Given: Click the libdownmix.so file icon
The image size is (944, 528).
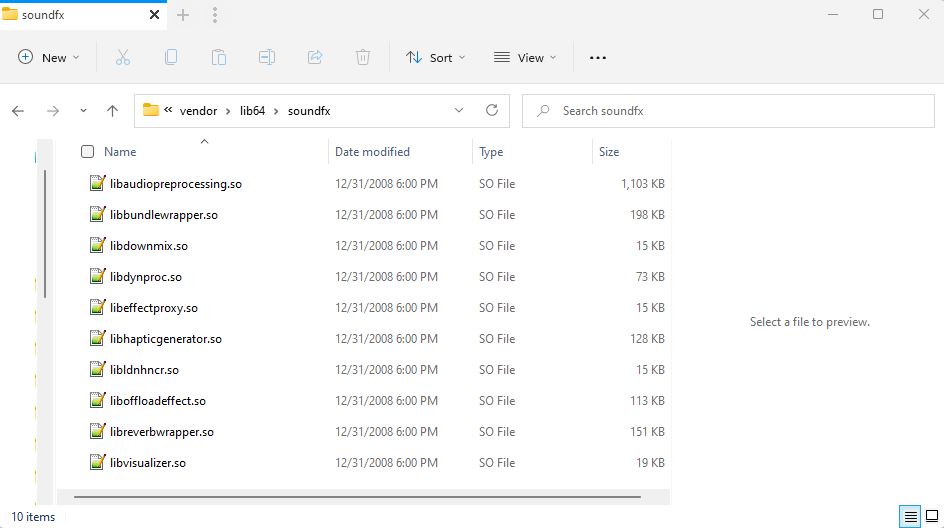Looking at the screenshot, I should click(x=98, y=245).
